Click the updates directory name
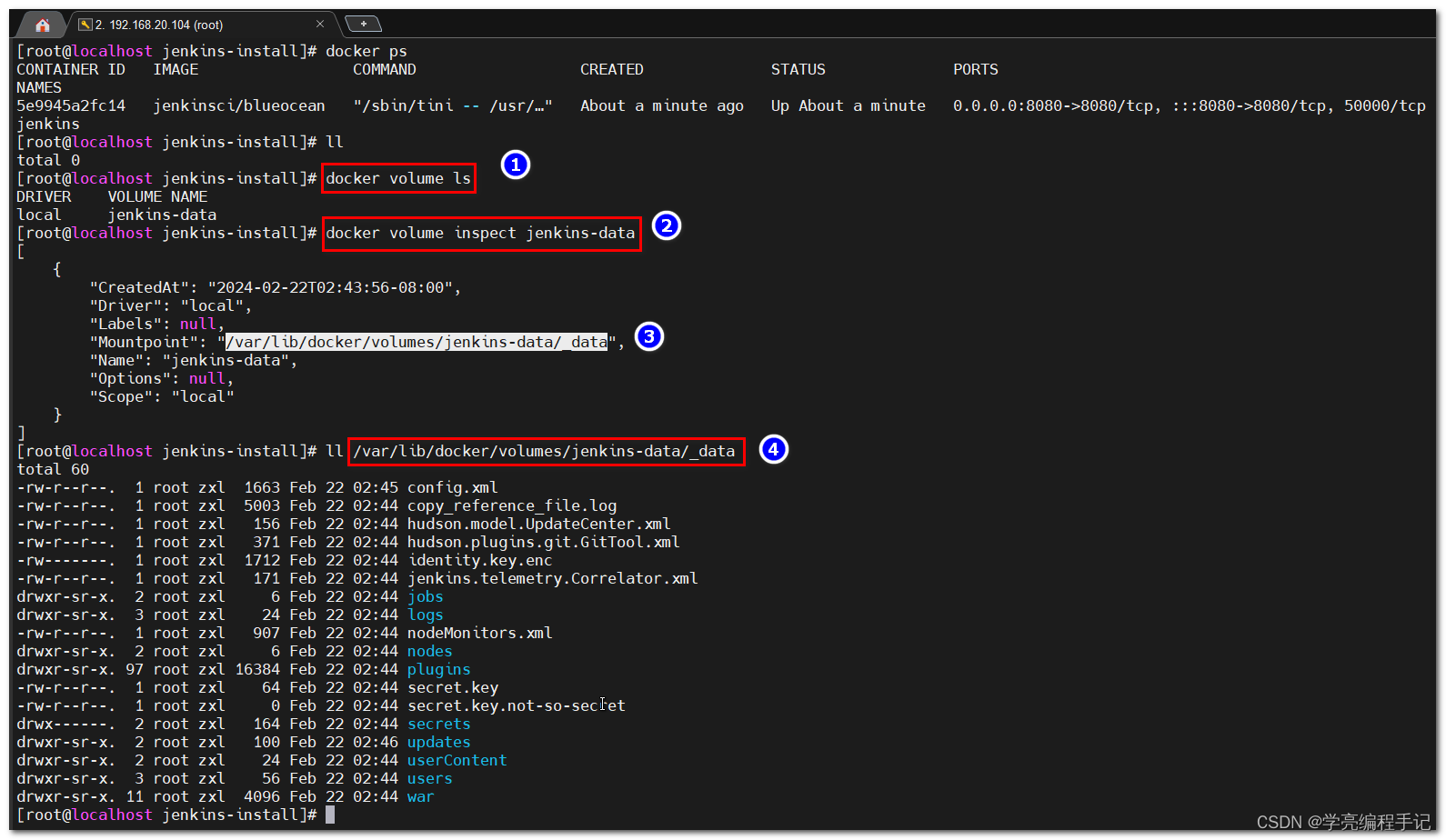Image resolution: width=1446 pixels, height=840 pixels. click(439, 742)
